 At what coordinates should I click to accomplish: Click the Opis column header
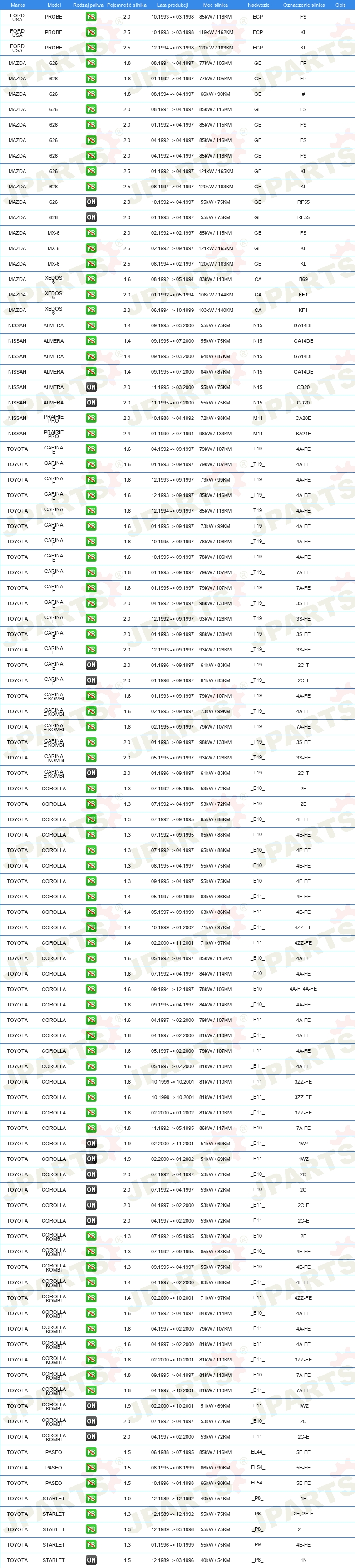point(340,5)
